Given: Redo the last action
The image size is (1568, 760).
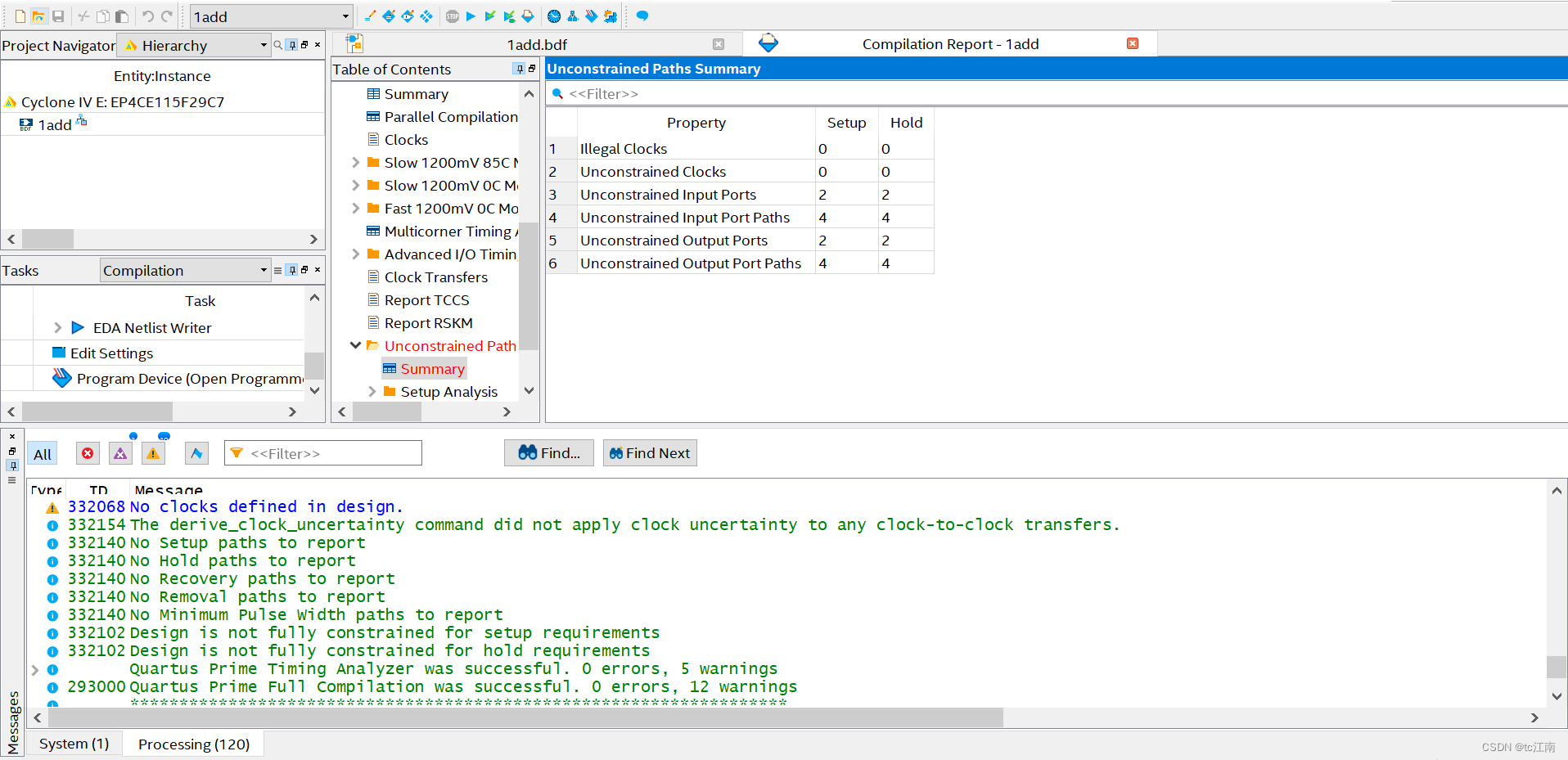Looking at the screenshot, I should 167,16.
